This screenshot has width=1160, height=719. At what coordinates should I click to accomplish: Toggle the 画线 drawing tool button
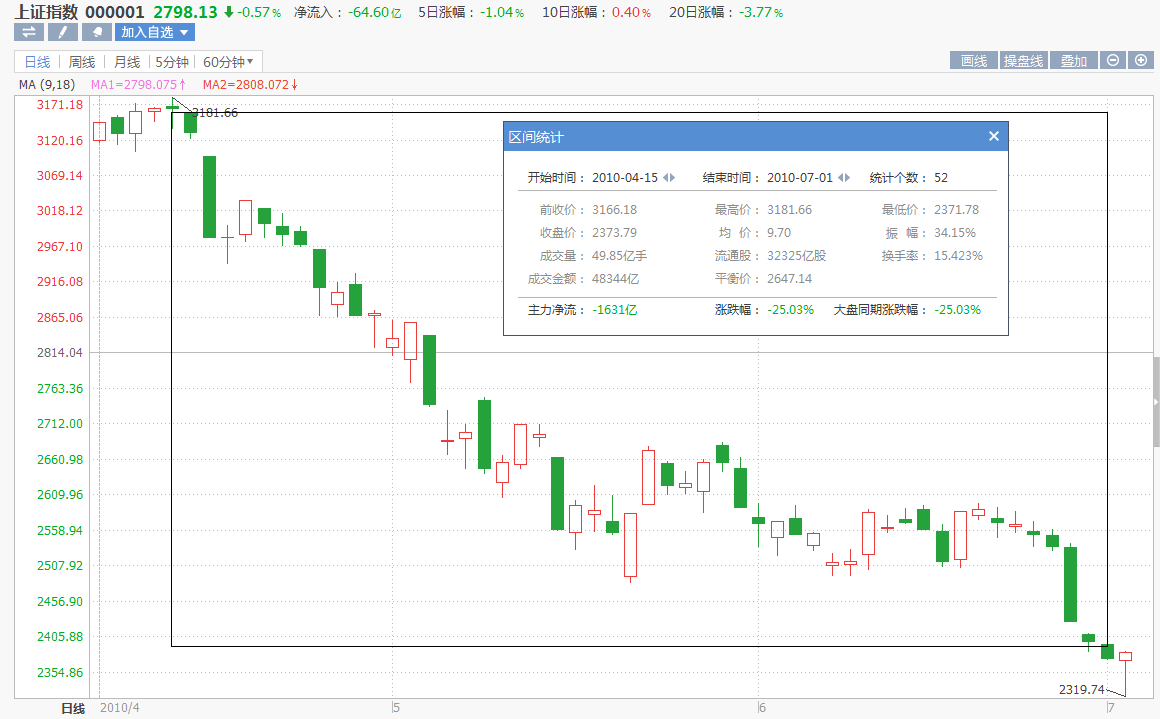973,61
